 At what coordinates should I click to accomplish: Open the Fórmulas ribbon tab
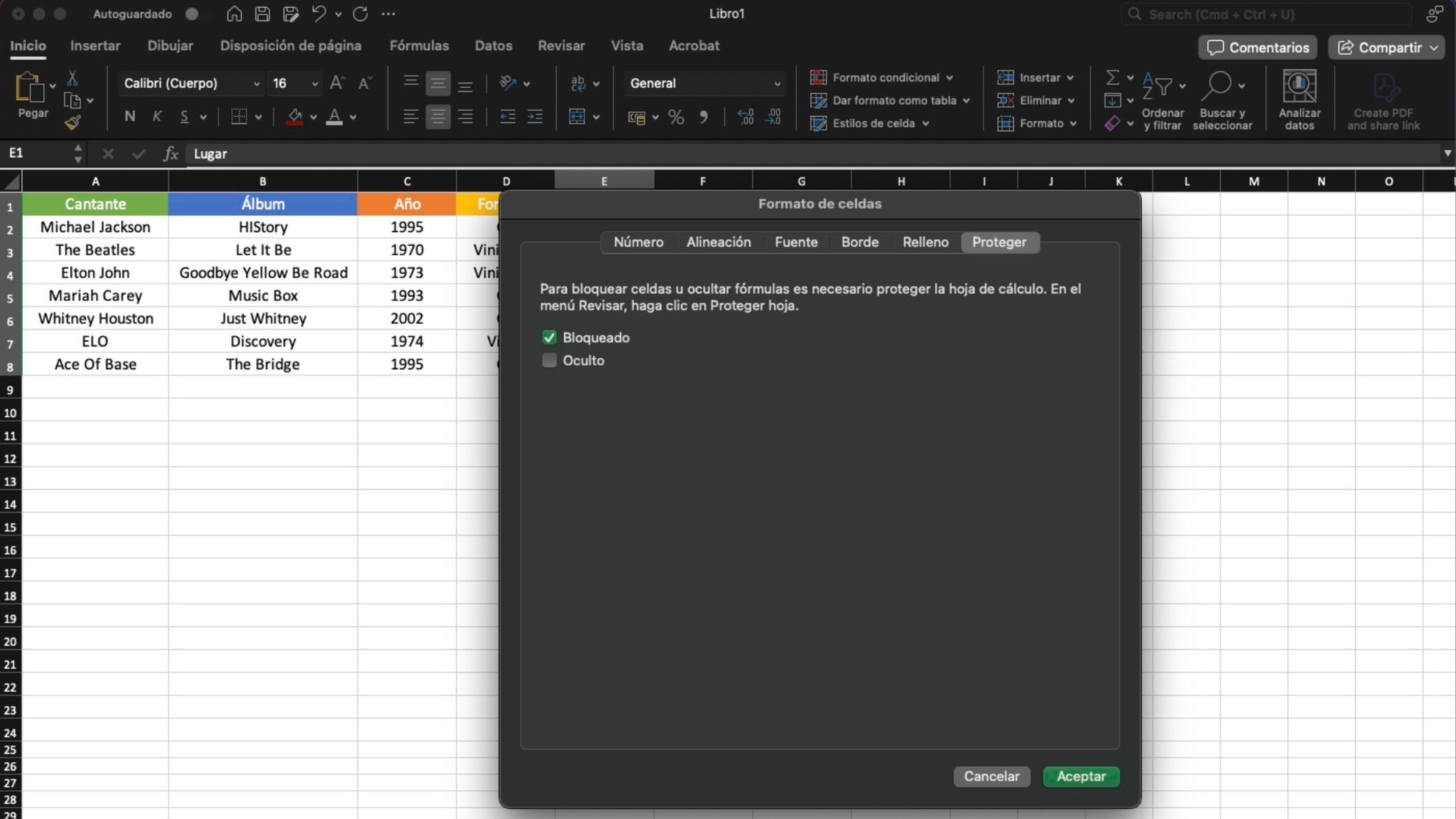tap(419, 46)
